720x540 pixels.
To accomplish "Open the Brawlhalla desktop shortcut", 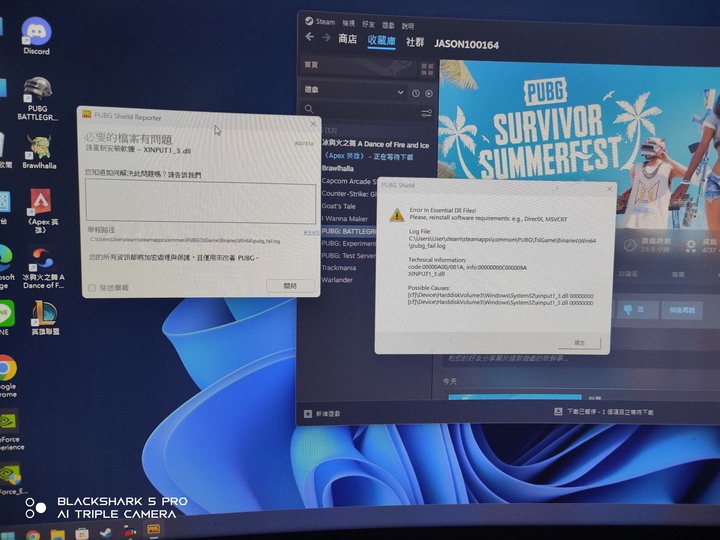I will pos(39,152).
